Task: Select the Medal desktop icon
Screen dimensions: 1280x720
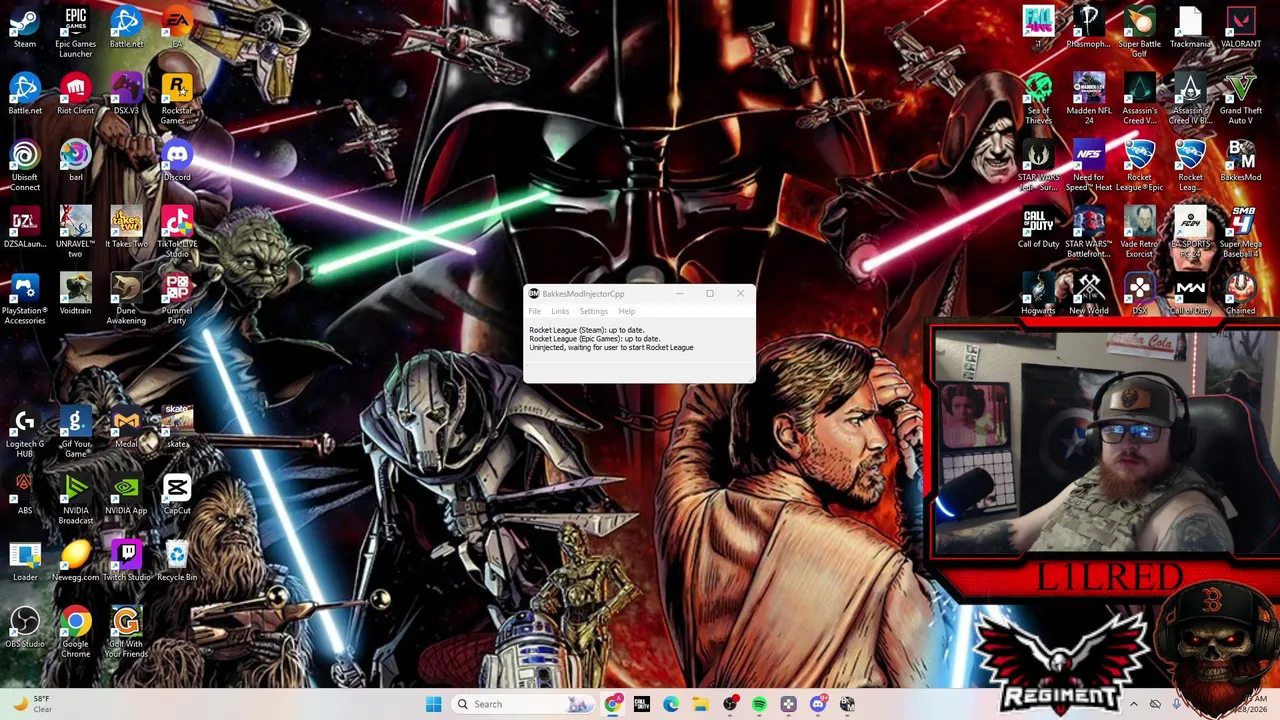Action: click(126, 428)
